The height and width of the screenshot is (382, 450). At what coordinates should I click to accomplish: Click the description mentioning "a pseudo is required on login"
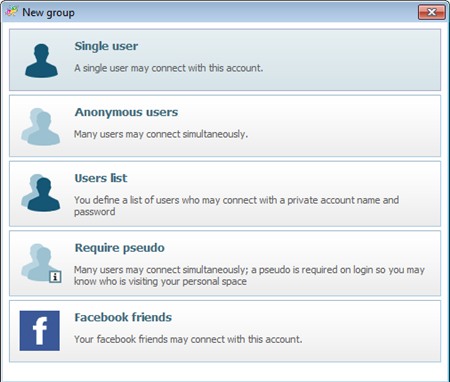[249, 275]
